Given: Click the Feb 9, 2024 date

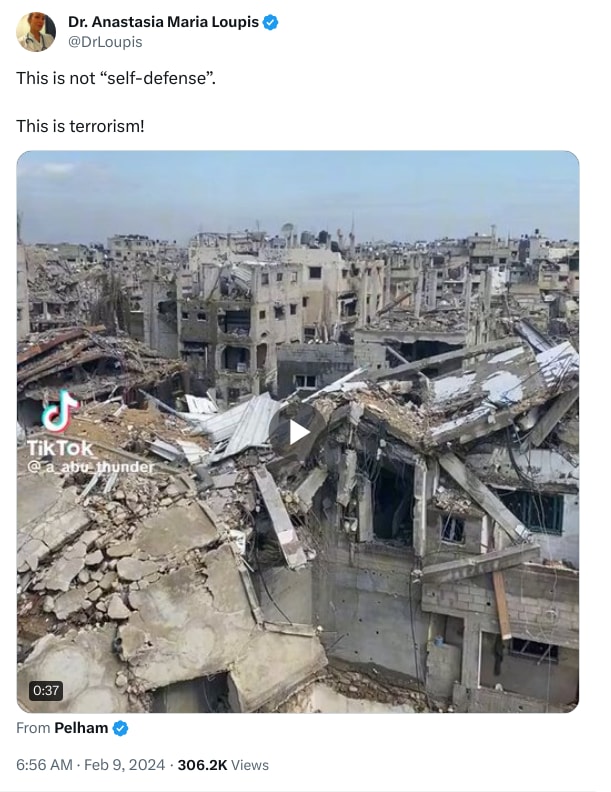Looking at the screenshot, I should click(x=124, y=765).
